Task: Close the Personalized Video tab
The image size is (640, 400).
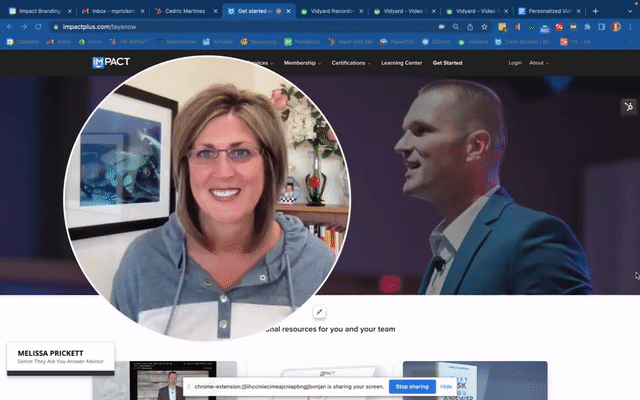Action: point(578,11)
